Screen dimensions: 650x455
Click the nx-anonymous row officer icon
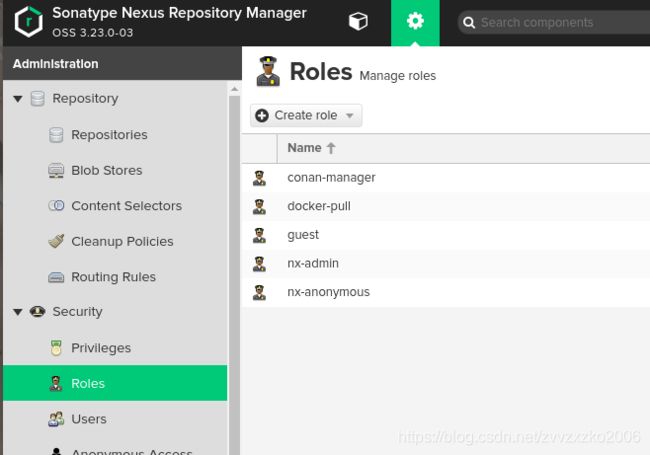coord(259,292)
